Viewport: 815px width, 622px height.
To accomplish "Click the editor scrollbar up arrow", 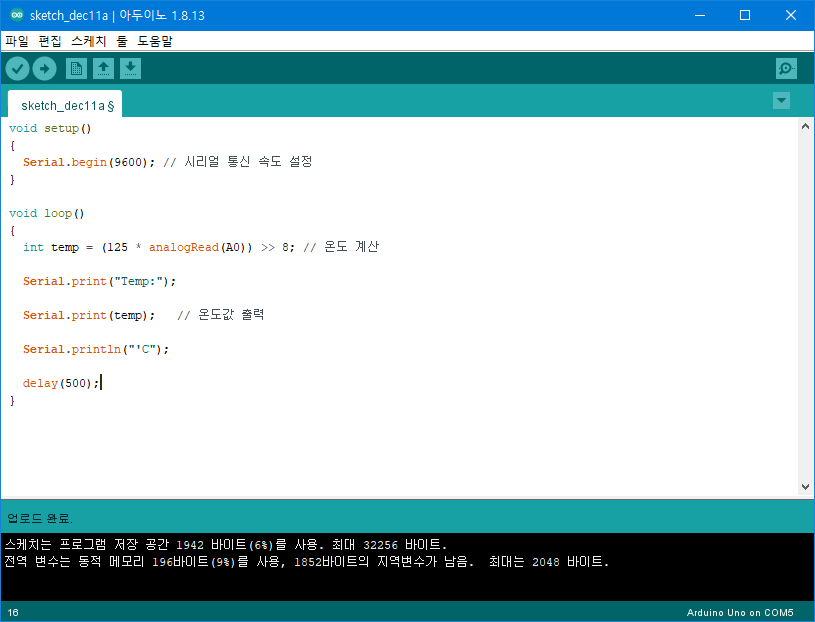I will click(x=805, y=126).
